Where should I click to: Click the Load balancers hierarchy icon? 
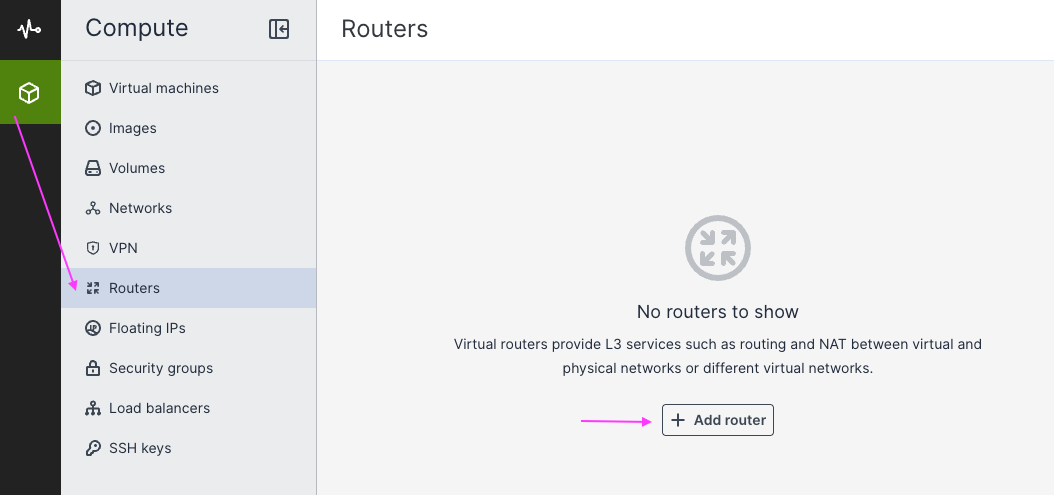93,408
